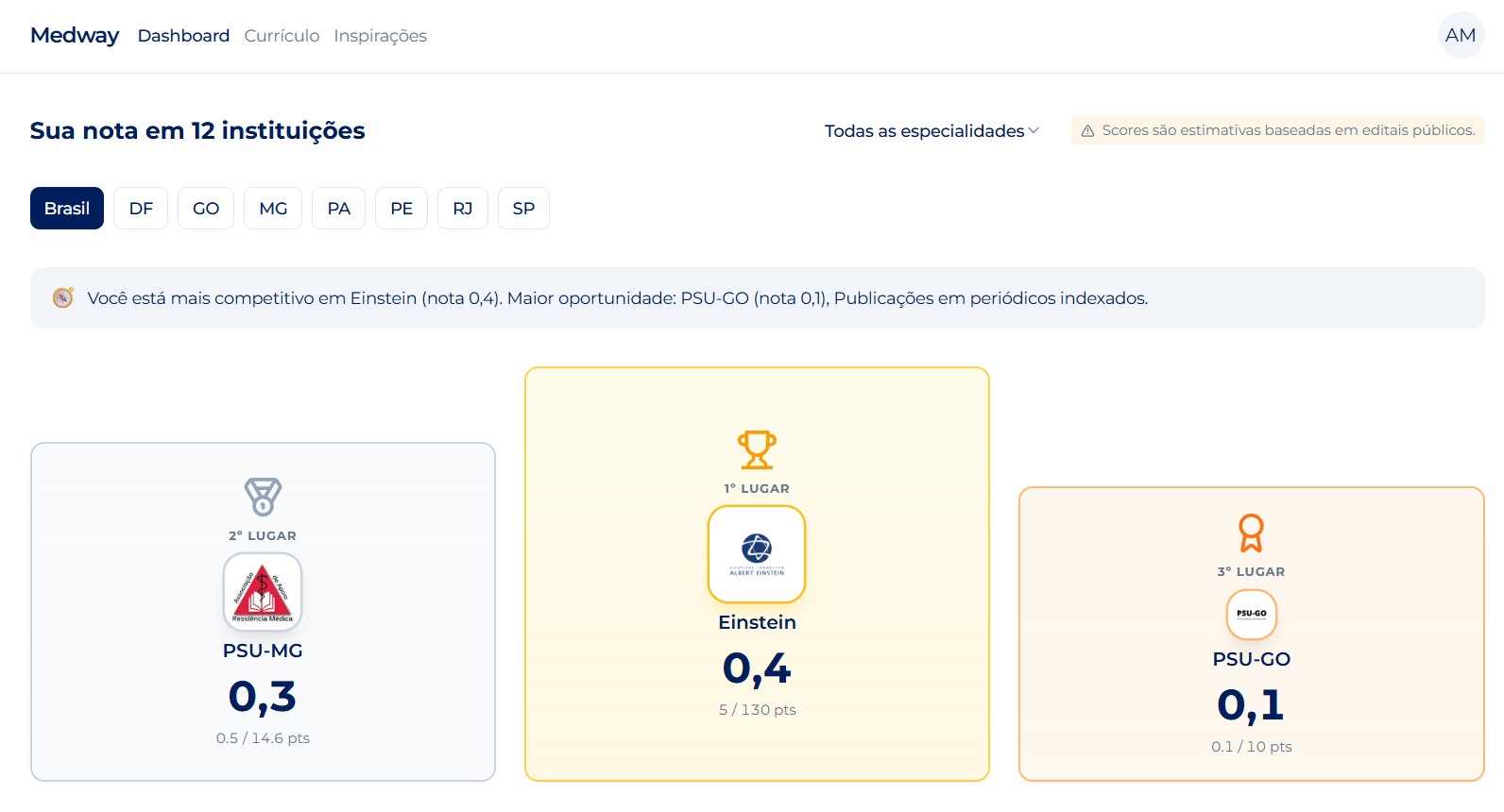Expand the Todas as especialidades dropdown

pyautogui.click(x=931, y=130)
